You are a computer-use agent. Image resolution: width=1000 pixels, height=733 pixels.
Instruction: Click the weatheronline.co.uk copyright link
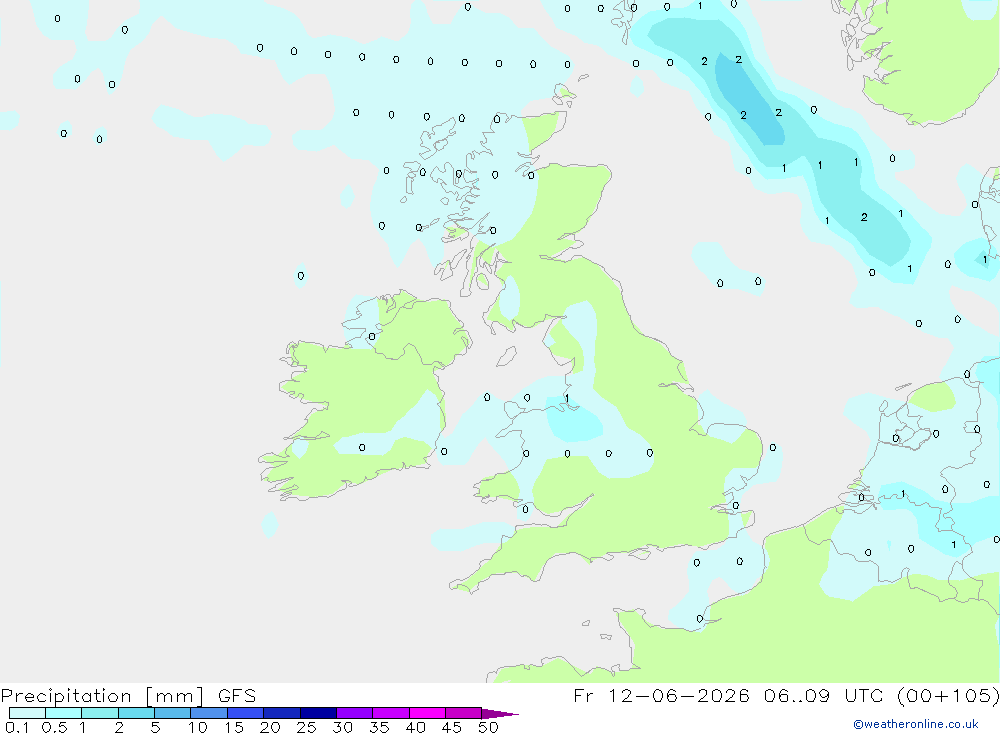pyautogui.click(x=916, y=724)
